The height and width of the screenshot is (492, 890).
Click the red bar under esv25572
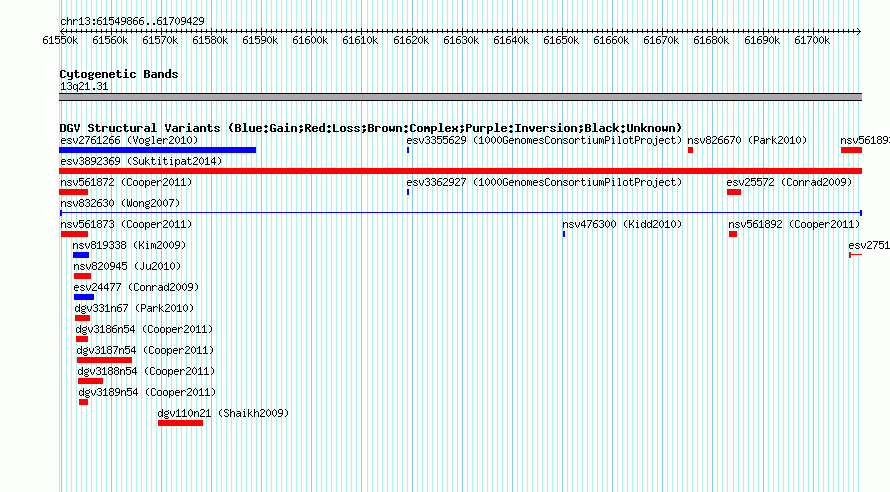tap(734, 192)
